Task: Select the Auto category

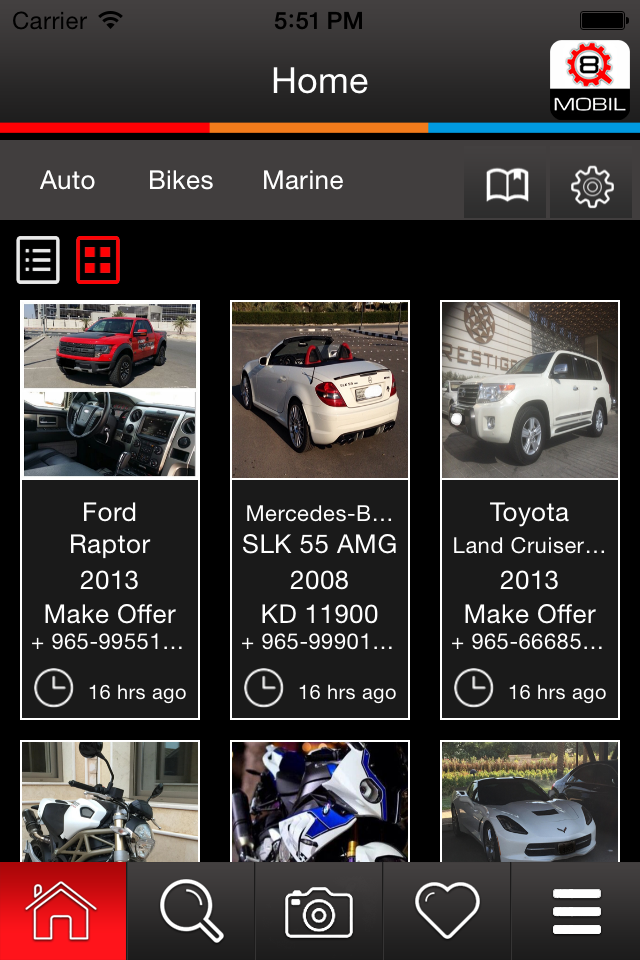Action: [67, 181]
